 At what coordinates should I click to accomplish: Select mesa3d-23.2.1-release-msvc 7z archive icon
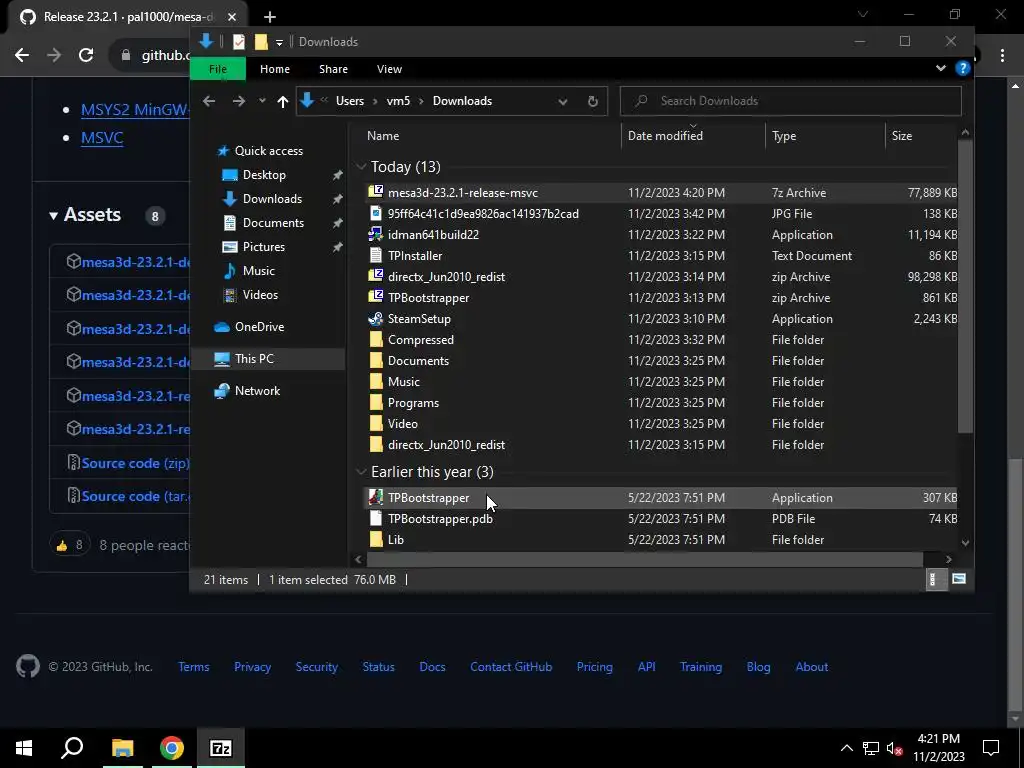pyautogui.click(x=376, y=192)
